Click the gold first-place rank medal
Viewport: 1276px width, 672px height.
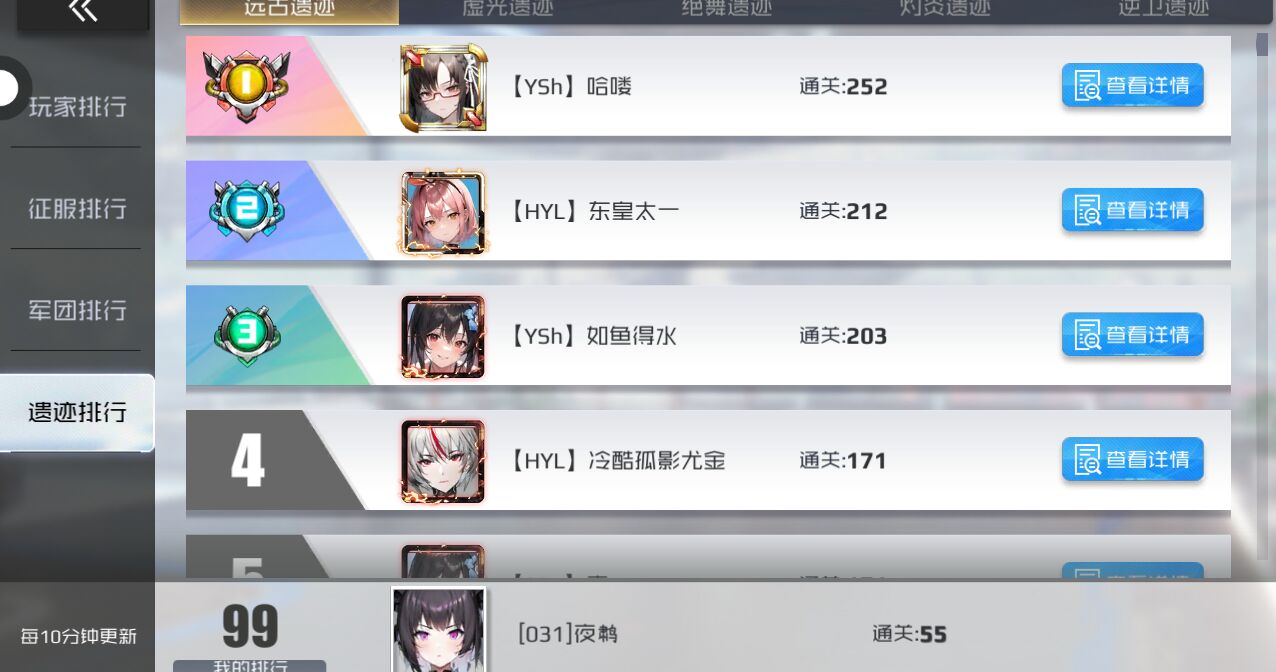(247, 86)
